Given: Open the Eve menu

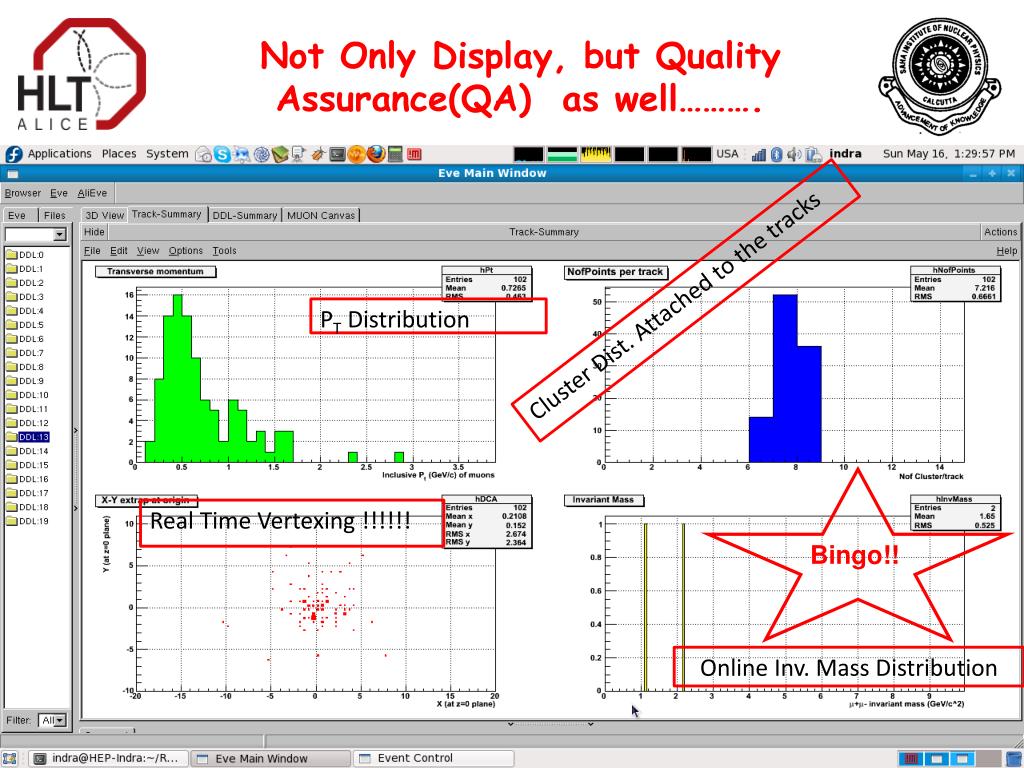Looking at the screenshot, I should coord(59,193).
